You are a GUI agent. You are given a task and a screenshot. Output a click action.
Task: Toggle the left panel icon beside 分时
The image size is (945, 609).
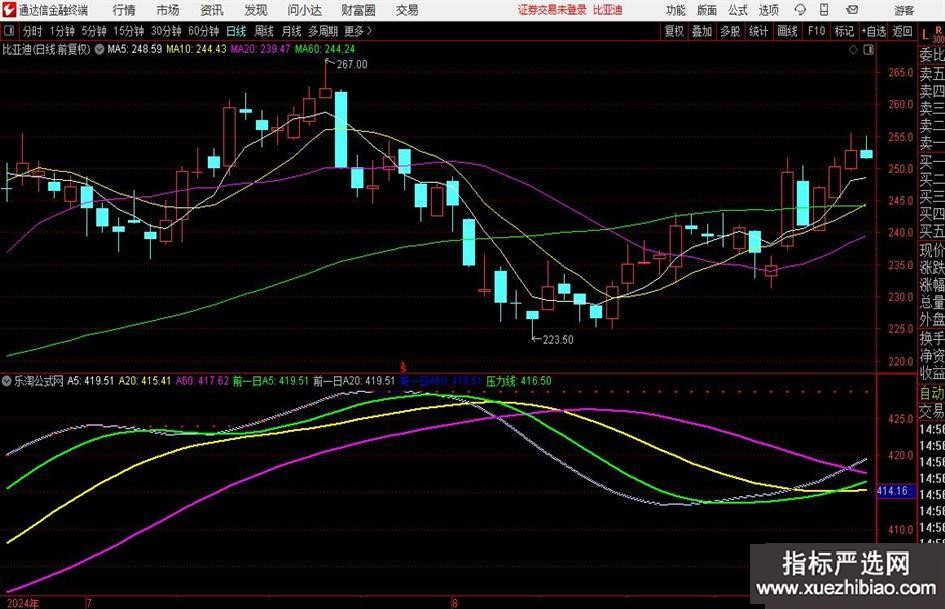(x=9, y=31)
